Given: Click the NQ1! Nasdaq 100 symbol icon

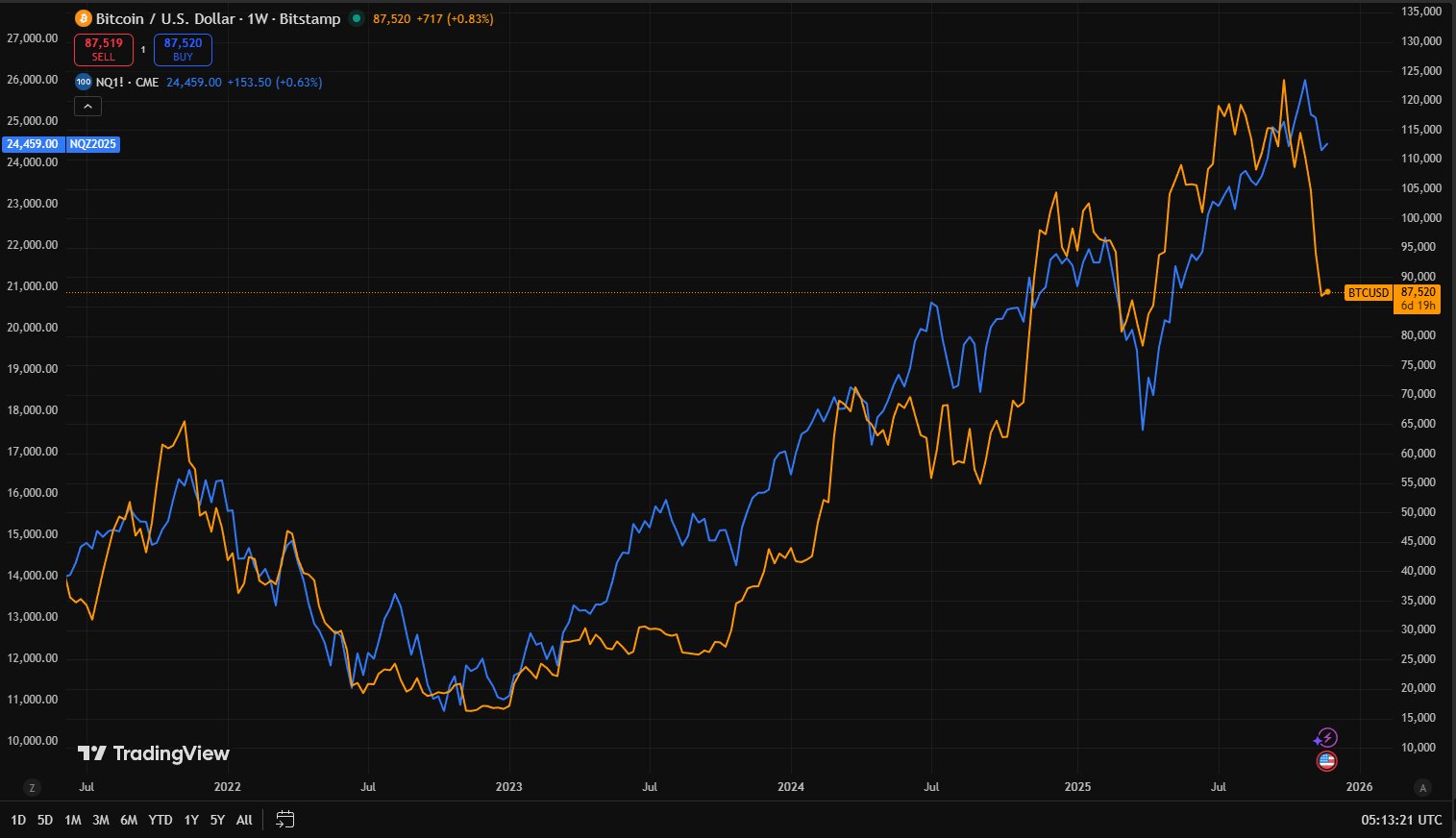Looking at the screenshot, I should pyautogui.click(x=84, y=83).
